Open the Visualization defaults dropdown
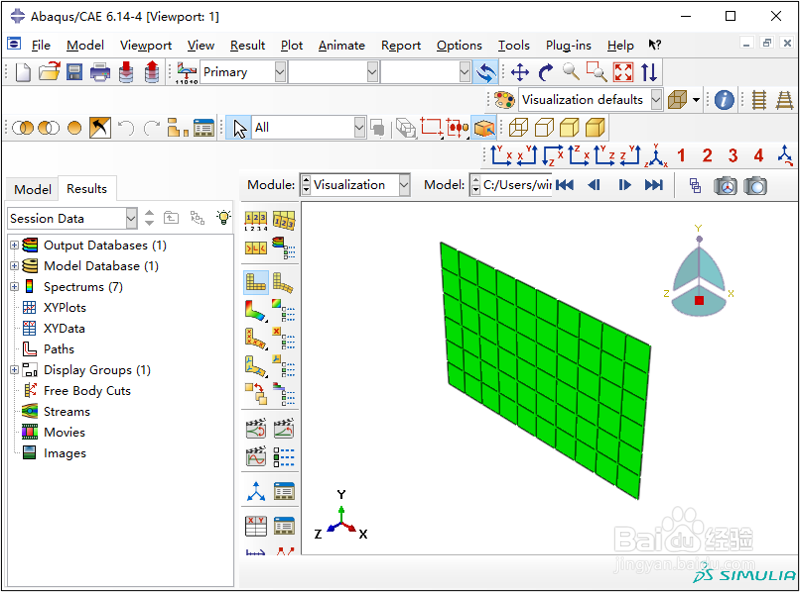 (x=657, y=100)
